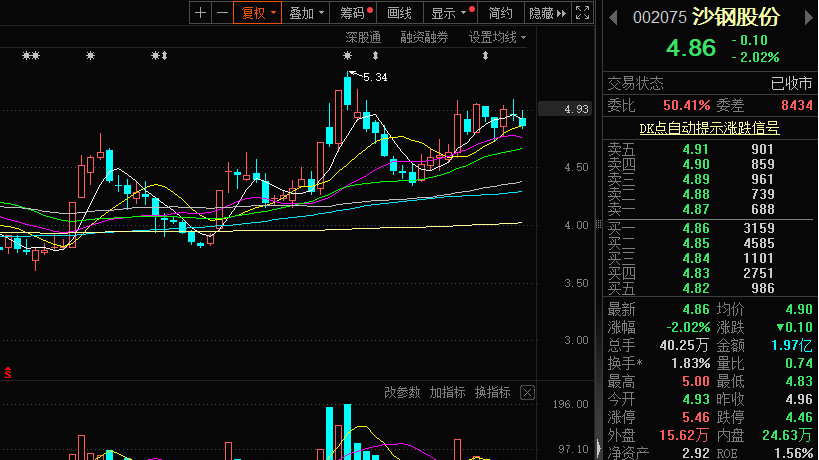819x460 pixels.
Task: Click 昨收 value 4.96
Action: coord(799,399)
